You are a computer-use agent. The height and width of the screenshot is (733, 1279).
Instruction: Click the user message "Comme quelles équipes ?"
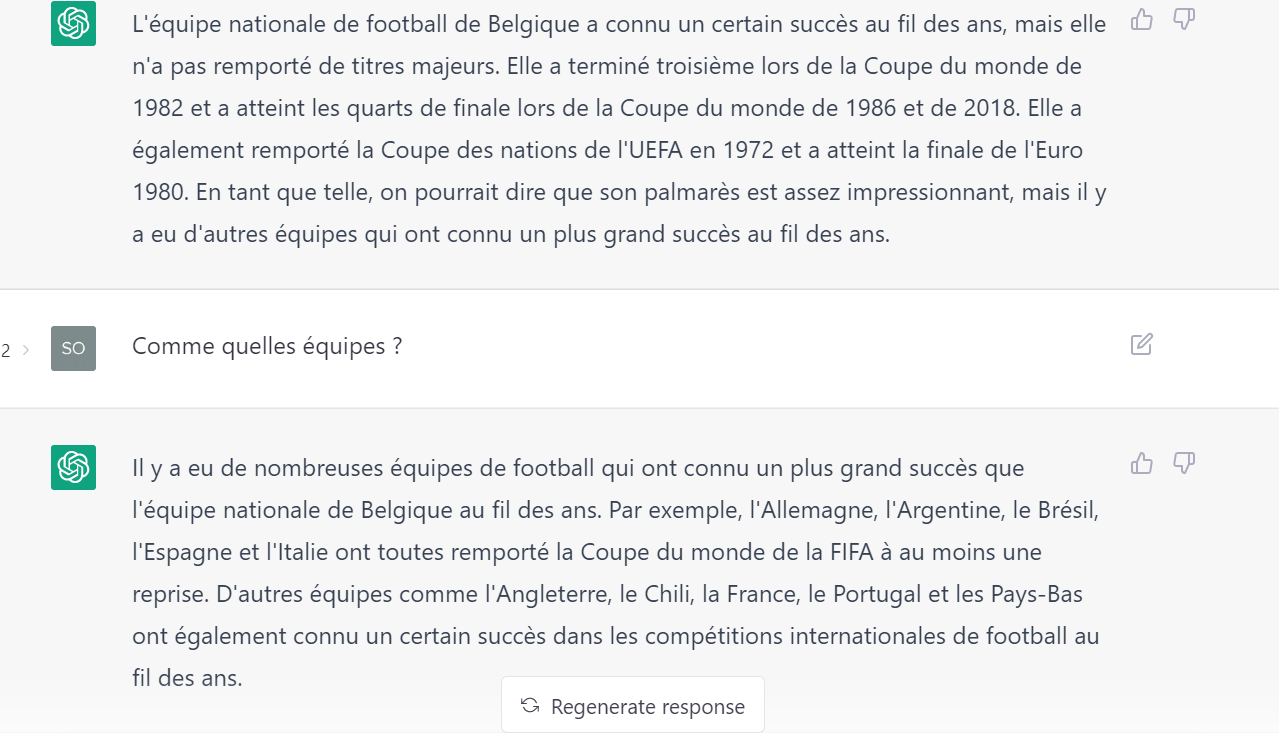[267, 347]
